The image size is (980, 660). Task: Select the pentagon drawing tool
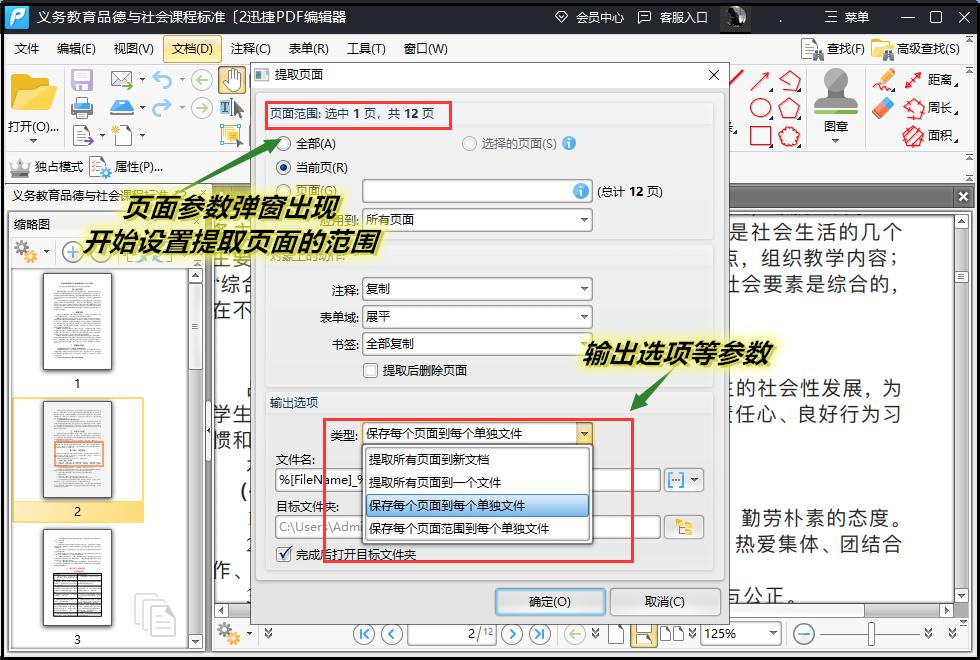click(x=789, y=106)
